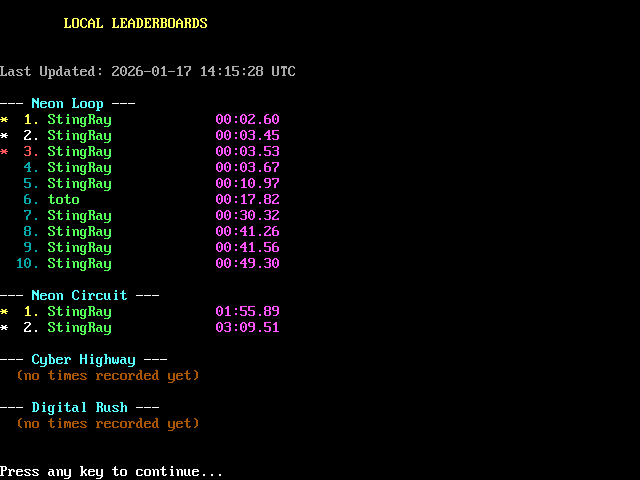
Task: Select the Neon Loop section header
Action: (67, 103)
